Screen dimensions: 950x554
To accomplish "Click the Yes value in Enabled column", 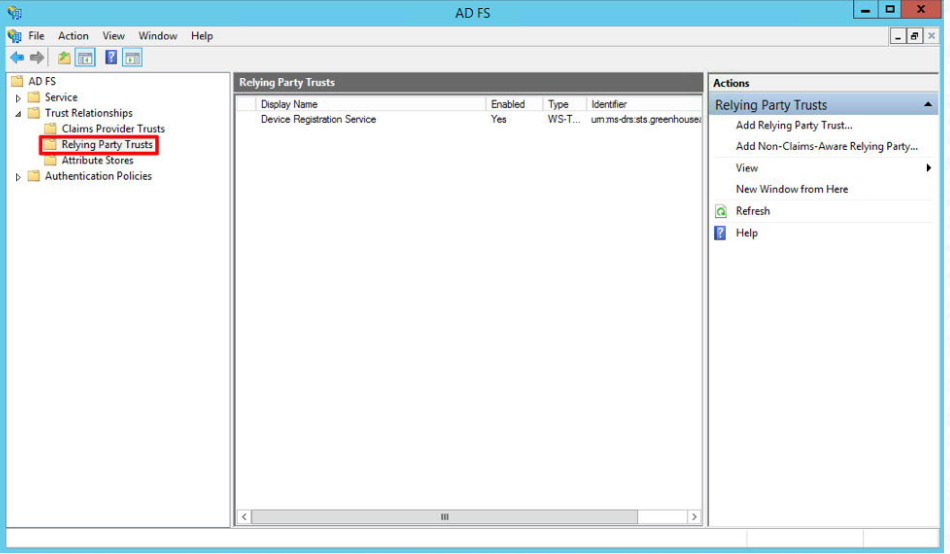I will coord(499,119).
